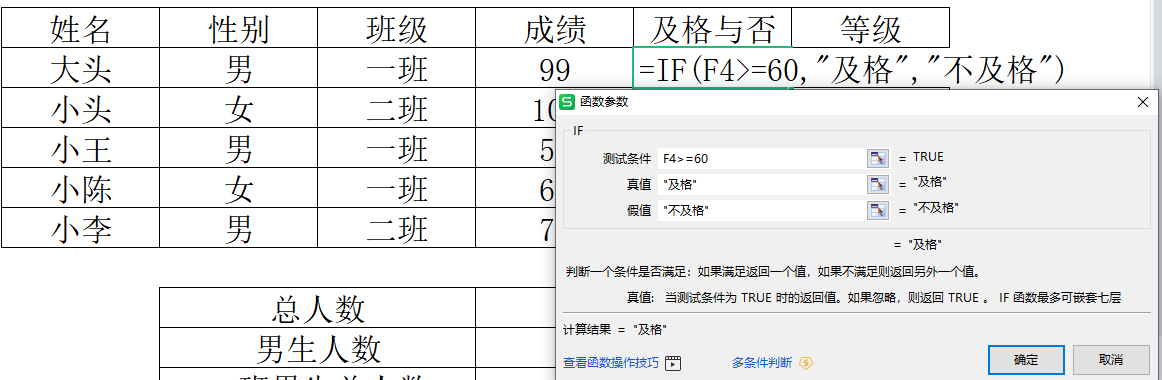Select 小李's class cell 二班
This screenshot has height=380, width=1162.
tap(396, 228)
